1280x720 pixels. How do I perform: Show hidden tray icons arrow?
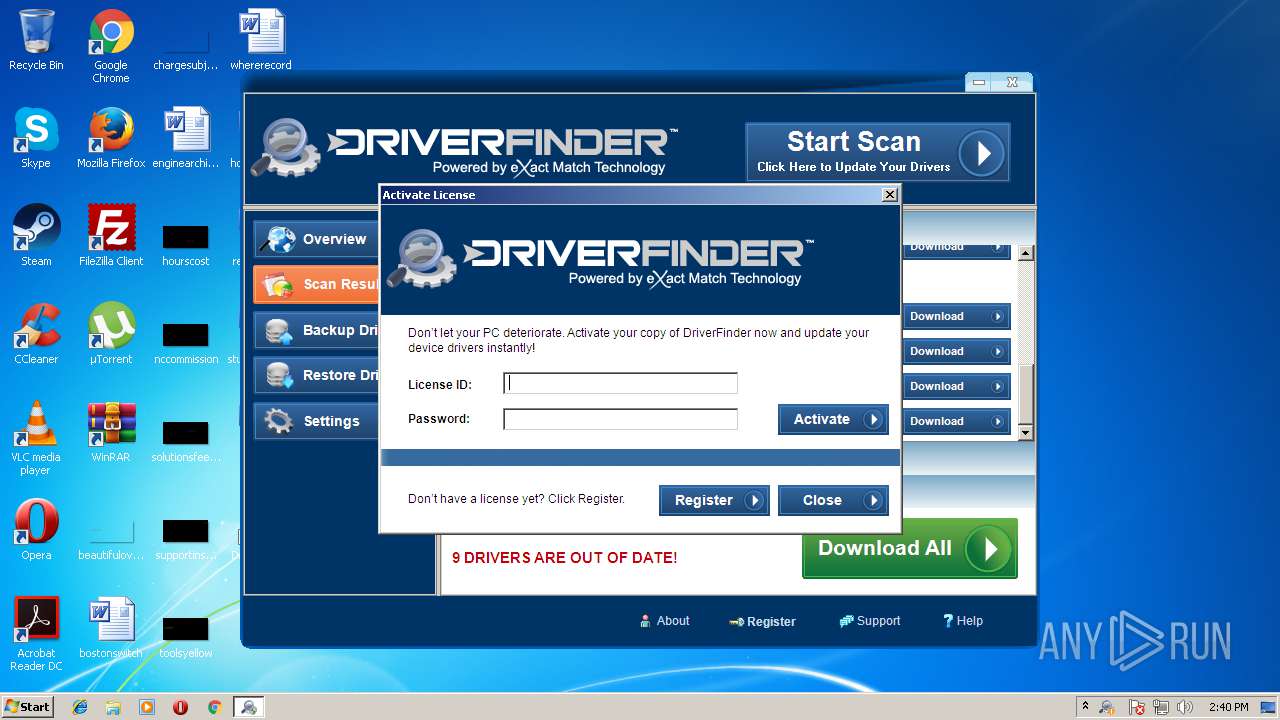tap(1085, 707)
